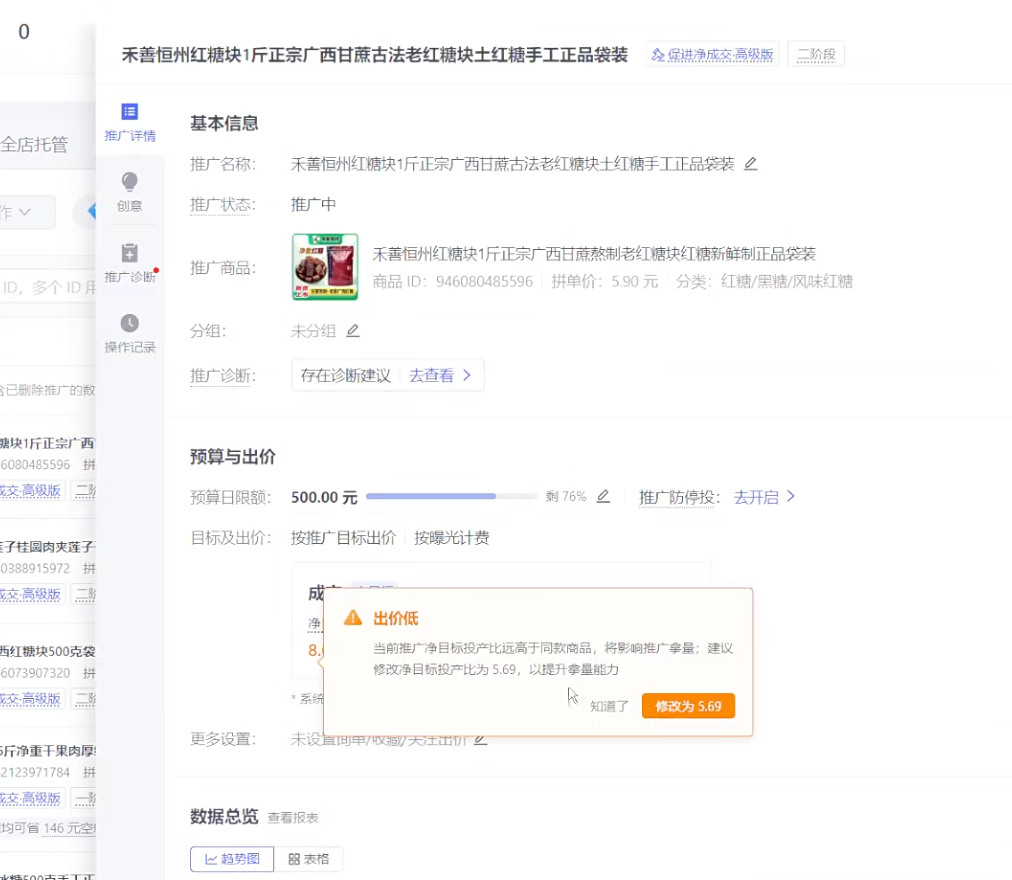Edit the 推广名称 pencil icon

click(751, 164)
